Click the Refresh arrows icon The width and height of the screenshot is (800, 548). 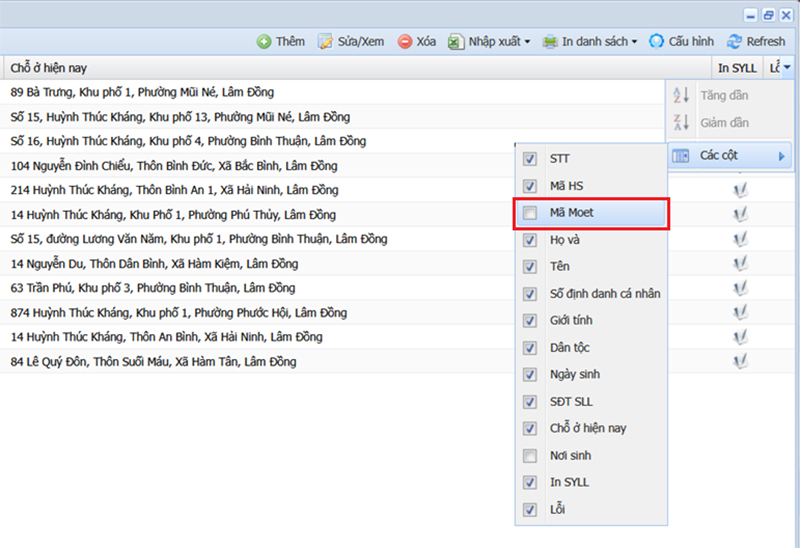(734, 42)
